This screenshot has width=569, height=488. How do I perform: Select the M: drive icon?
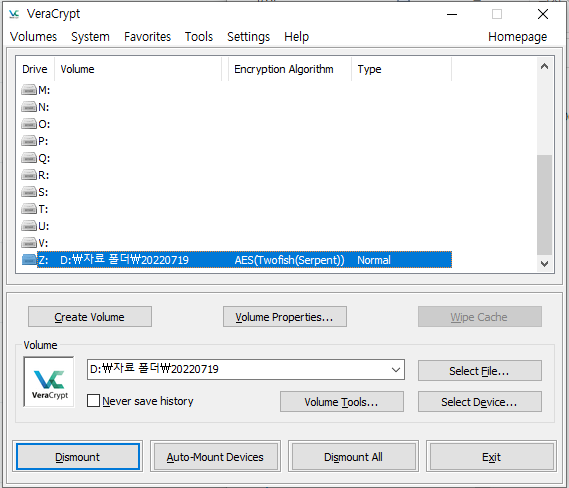[29, 90]
